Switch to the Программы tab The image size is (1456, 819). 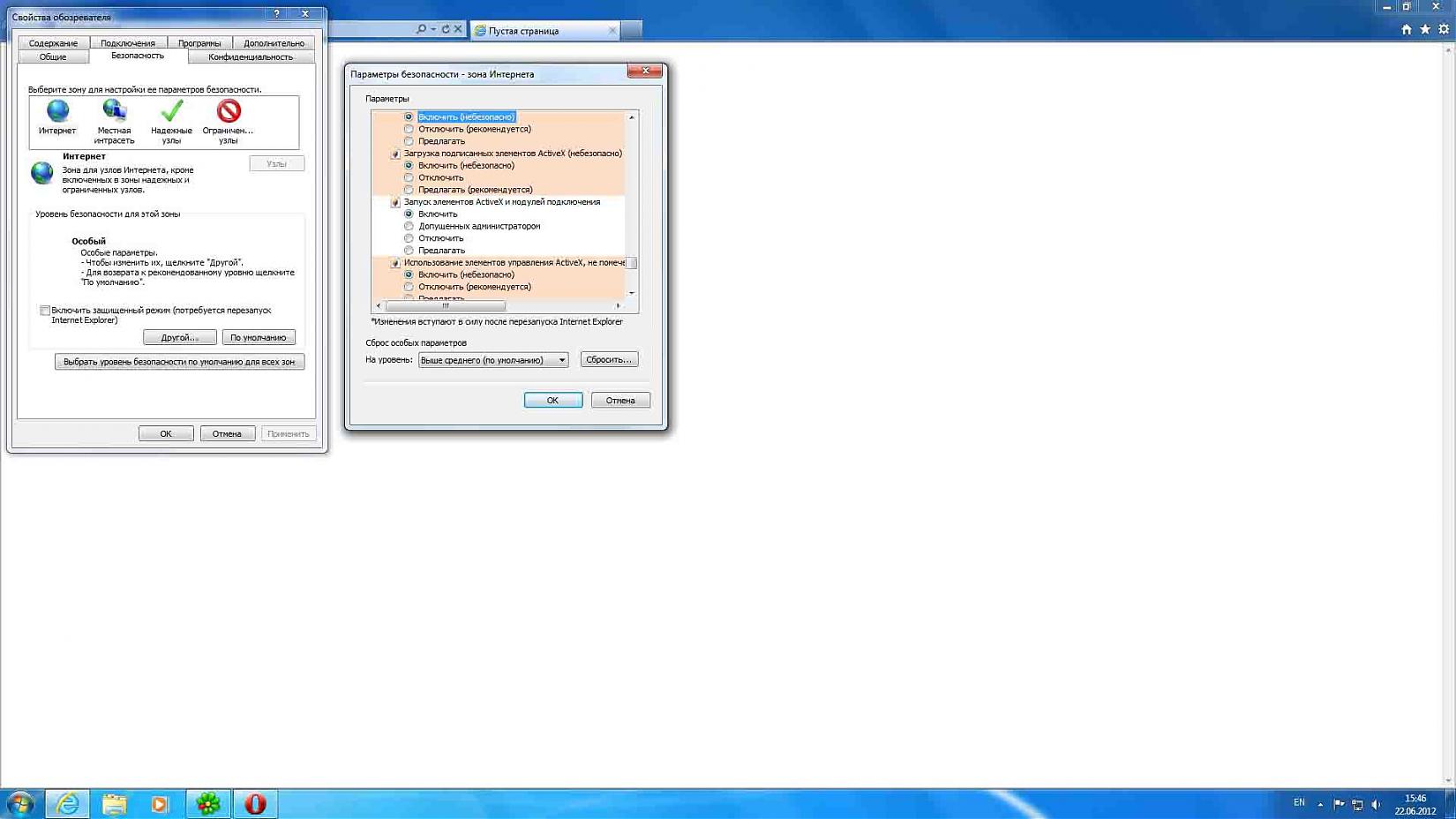(199, 42)
